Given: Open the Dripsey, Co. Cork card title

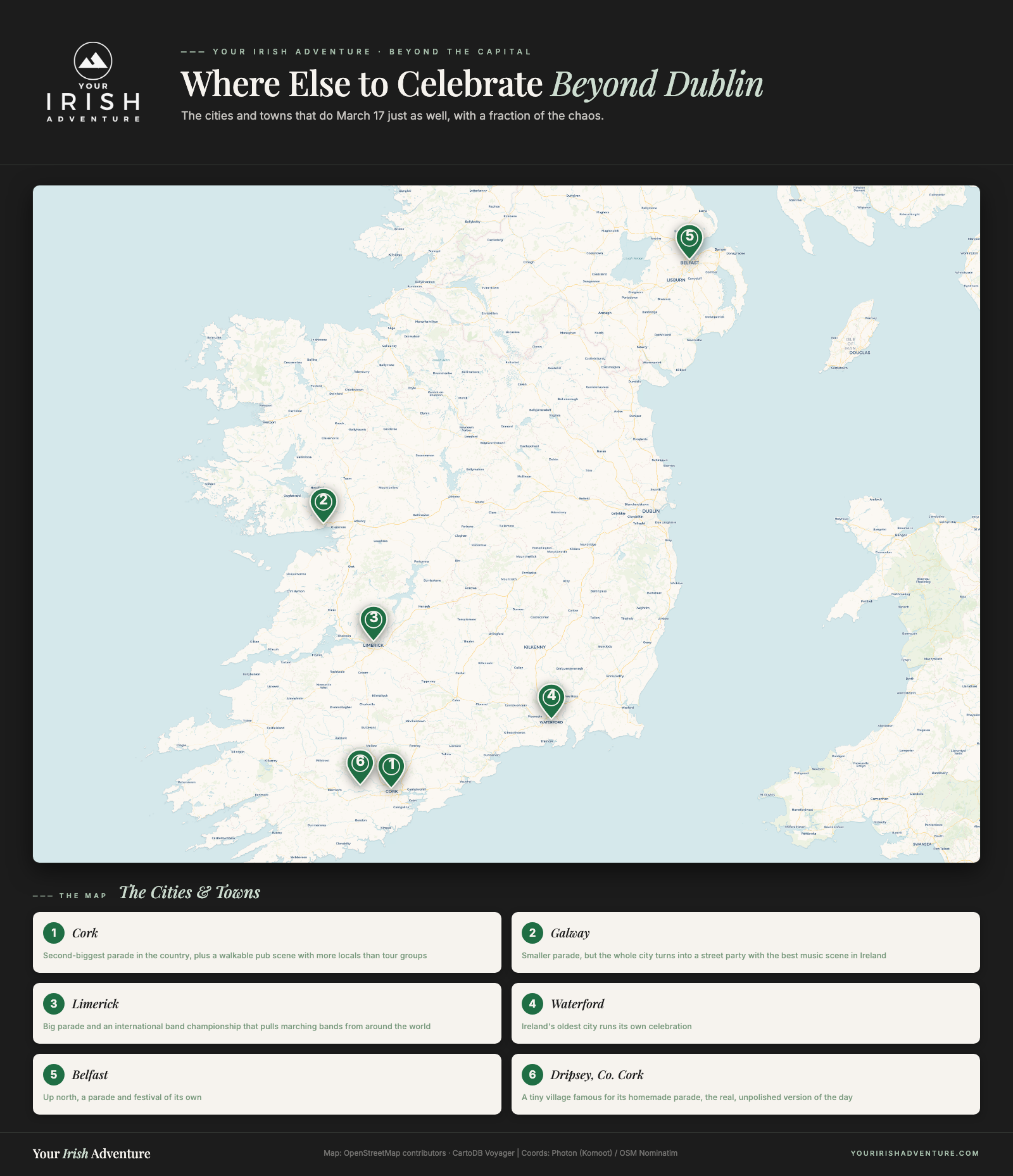Looking at the screenshot, I should point(597,1075).
